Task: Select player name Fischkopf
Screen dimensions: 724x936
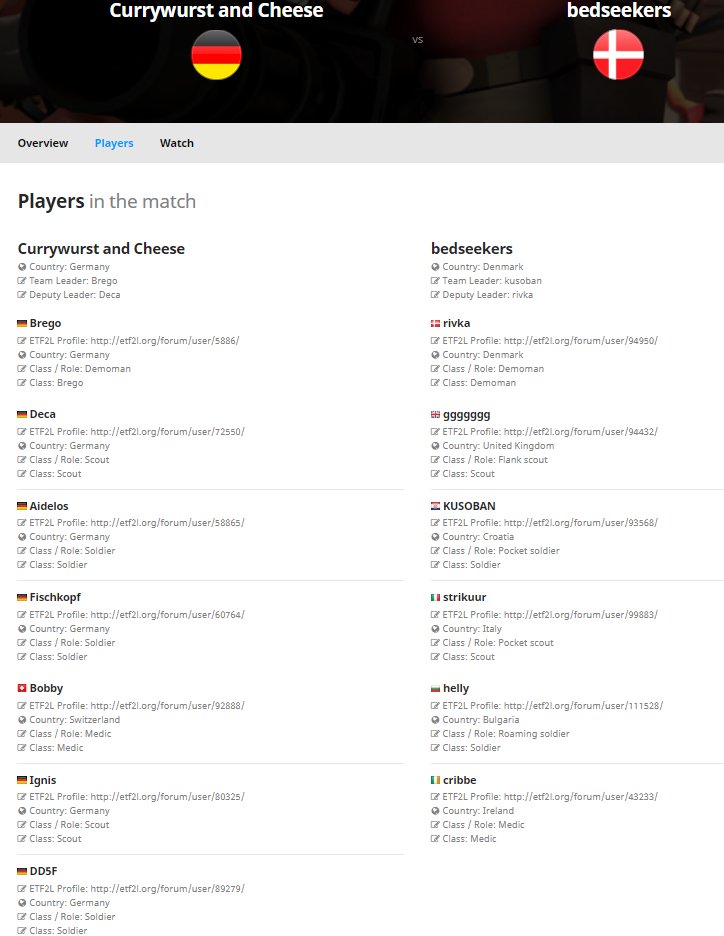Action: [x=55, y=598]
